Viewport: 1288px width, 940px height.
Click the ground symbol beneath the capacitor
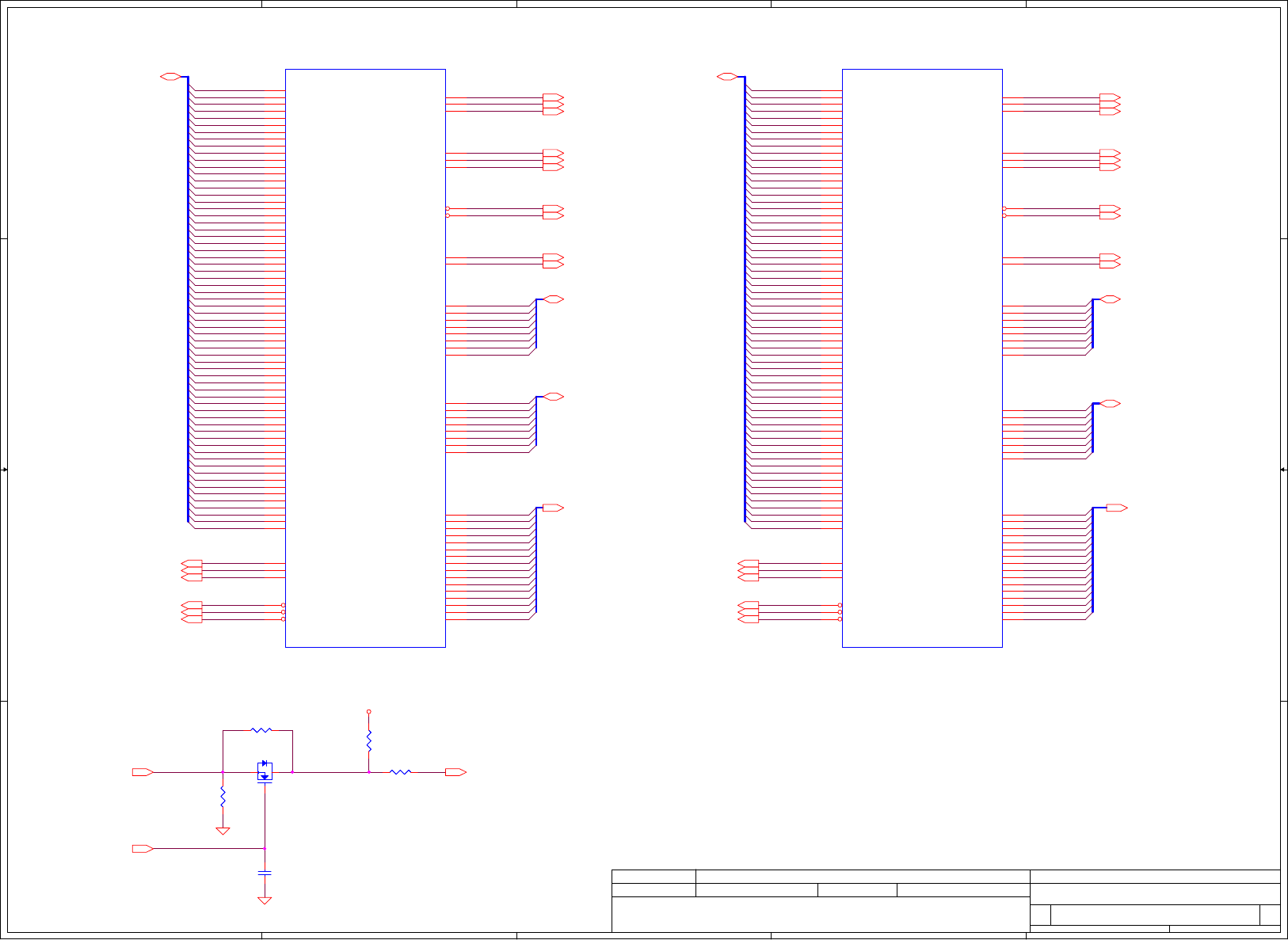pyautogui.click(x=265, y=900)
